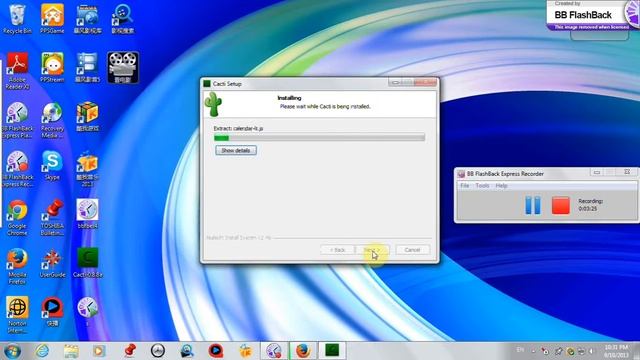640x360 pixels.
Task: Select the Recovery Media desktop shortcut
Action: pyautogui.click(x=52, y=120)
